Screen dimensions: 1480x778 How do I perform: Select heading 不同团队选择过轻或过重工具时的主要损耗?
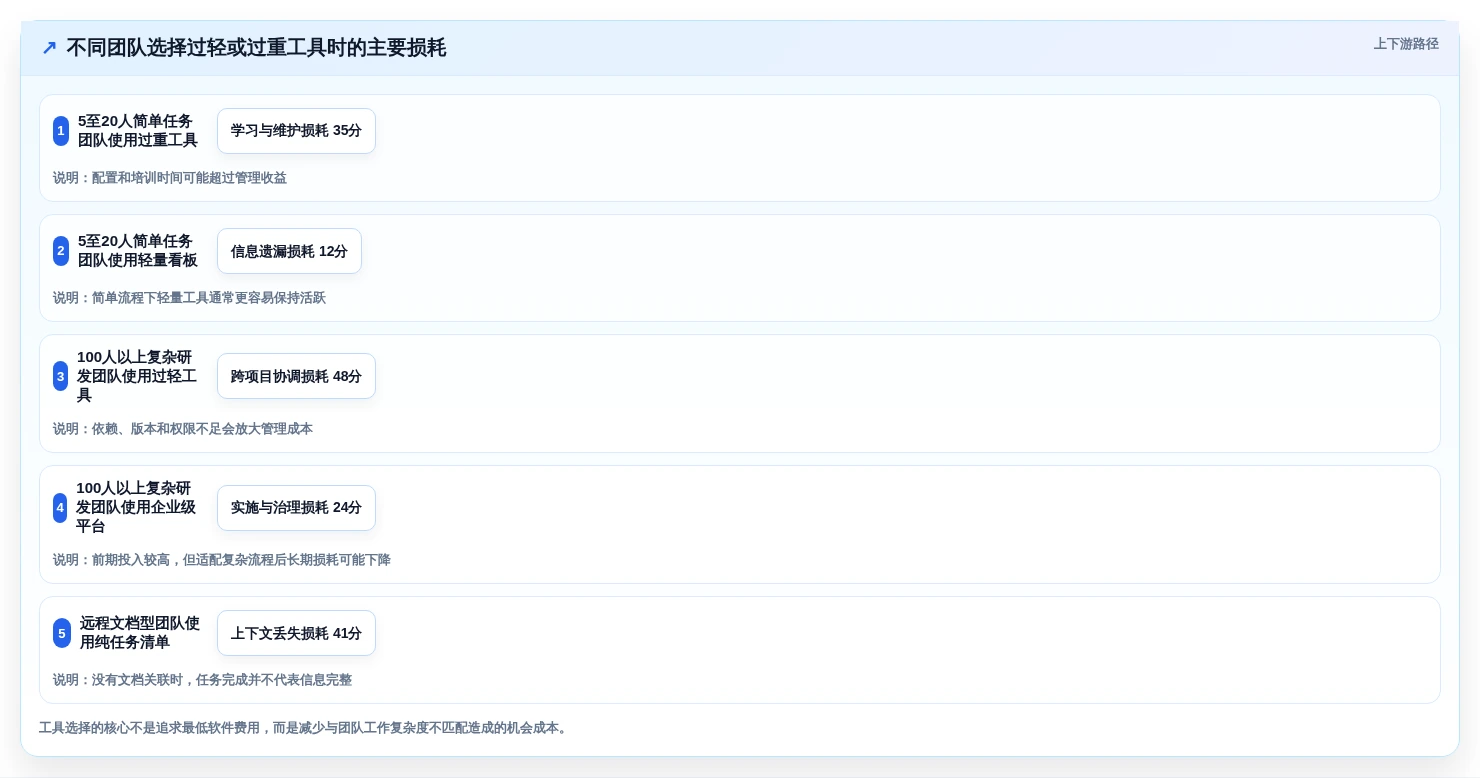click(x=256, y=48)
